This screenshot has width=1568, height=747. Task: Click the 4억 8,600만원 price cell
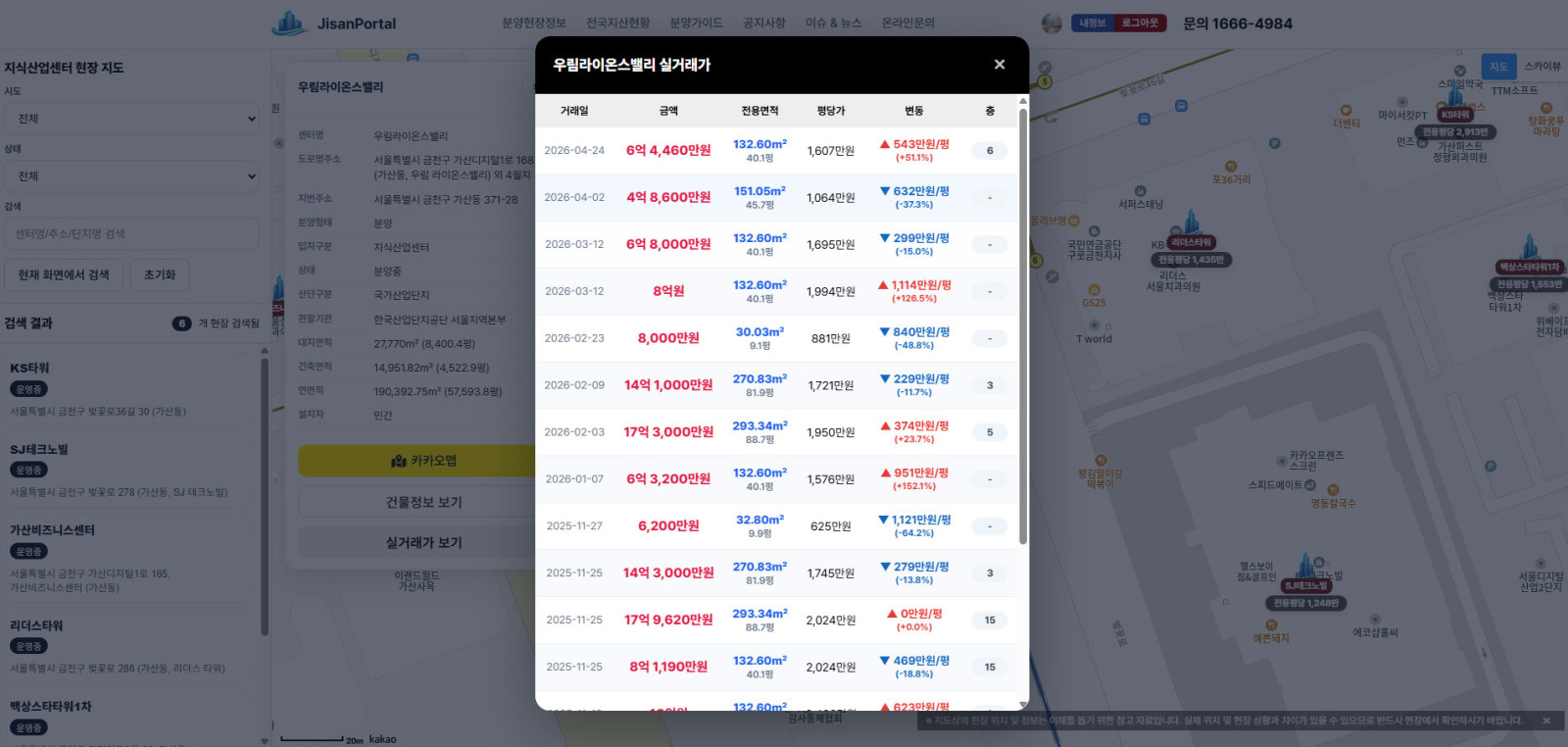pos(668,198)
